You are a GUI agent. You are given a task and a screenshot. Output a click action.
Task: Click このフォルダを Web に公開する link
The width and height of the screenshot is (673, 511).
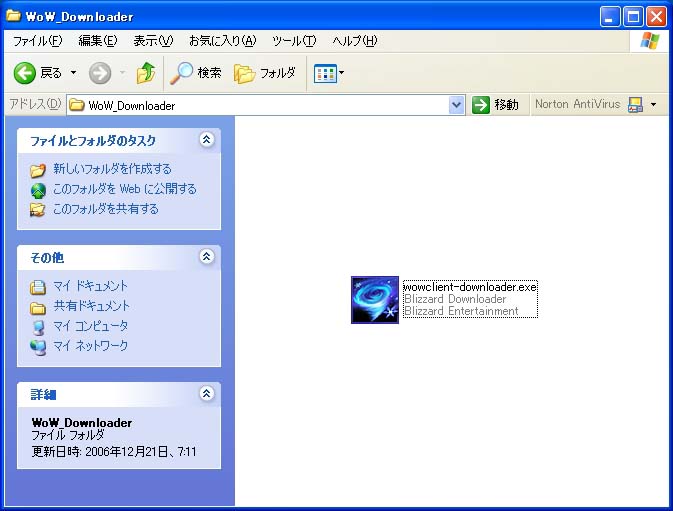(x=124, y=189)
